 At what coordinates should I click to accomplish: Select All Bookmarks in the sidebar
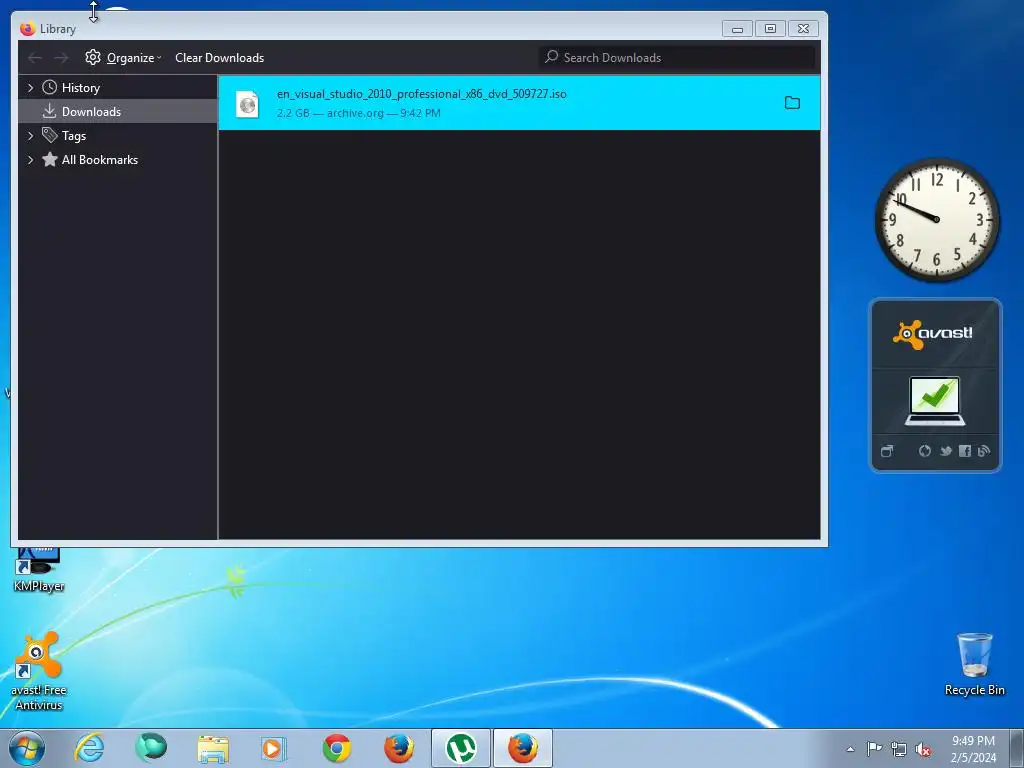[99, 160]
